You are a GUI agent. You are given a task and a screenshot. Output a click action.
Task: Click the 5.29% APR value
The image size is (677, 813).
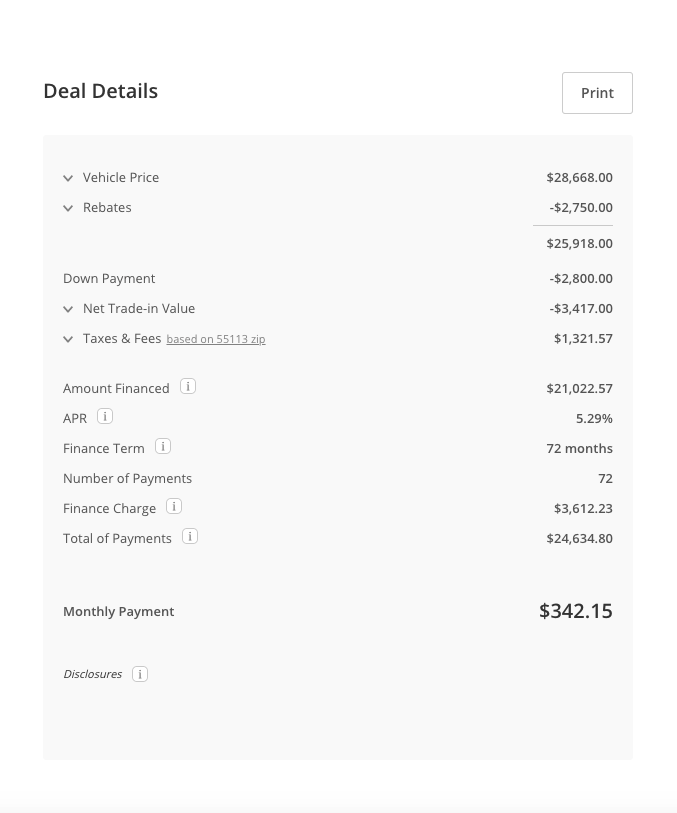tap(594, 418)
